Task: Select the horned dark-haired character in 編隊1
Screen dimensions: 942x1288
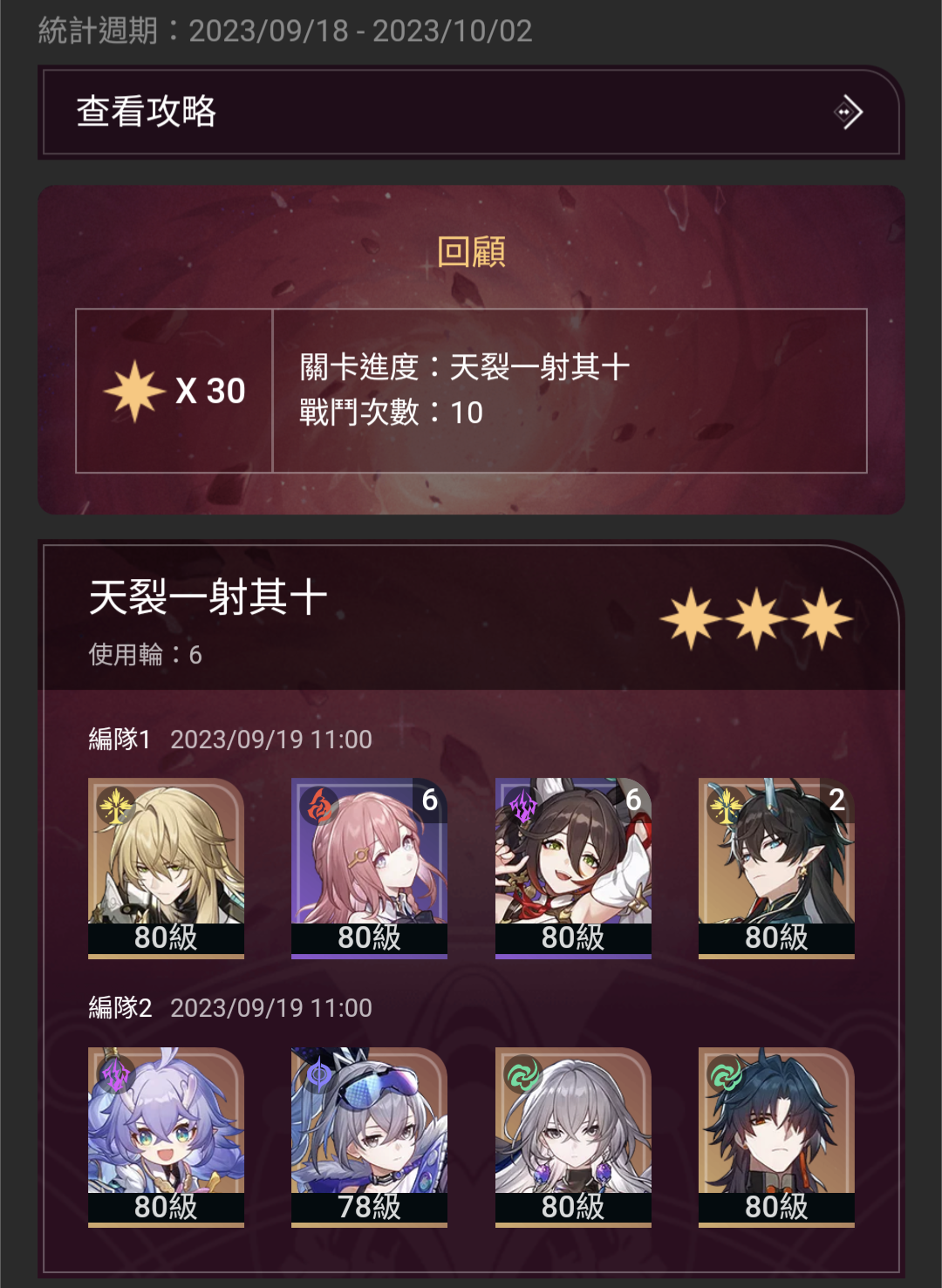Action: (776, 868)
